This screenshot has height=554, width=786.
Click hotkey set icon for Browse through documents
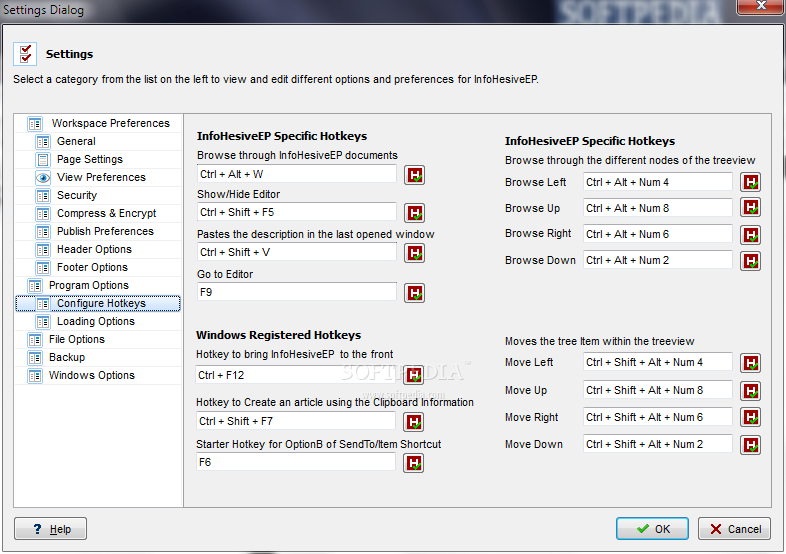coord(415,175)
